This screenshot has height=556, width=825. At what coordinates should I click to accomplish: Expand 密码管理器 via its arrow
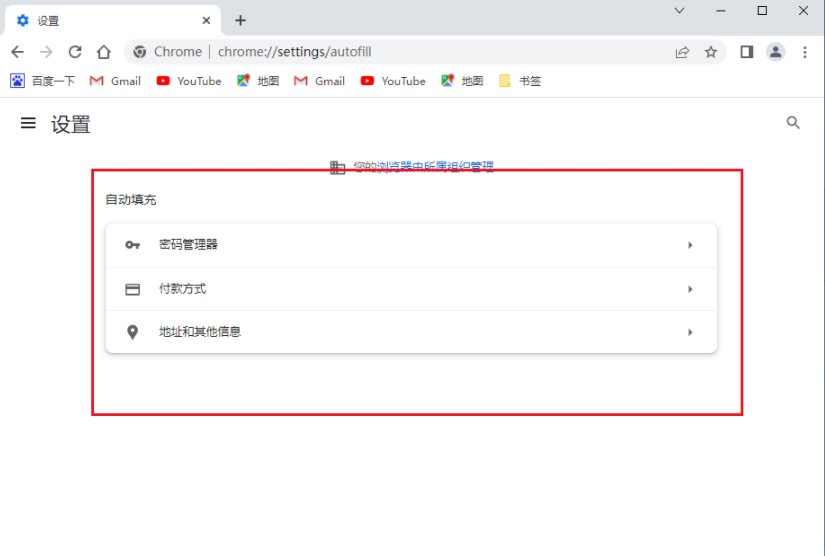click(690, 245)
